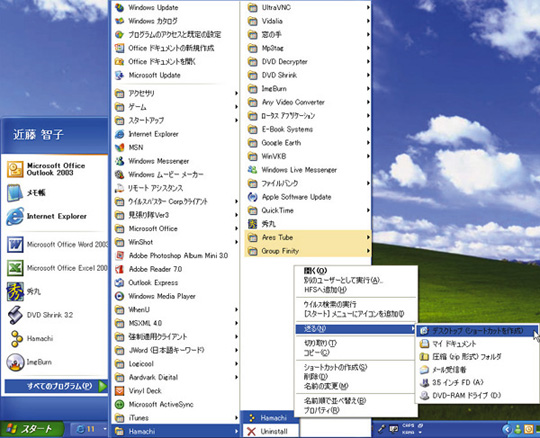Choose 開く(O) in context menu
Viewport: 540px width, 438px height.
[x=356, y=271]
